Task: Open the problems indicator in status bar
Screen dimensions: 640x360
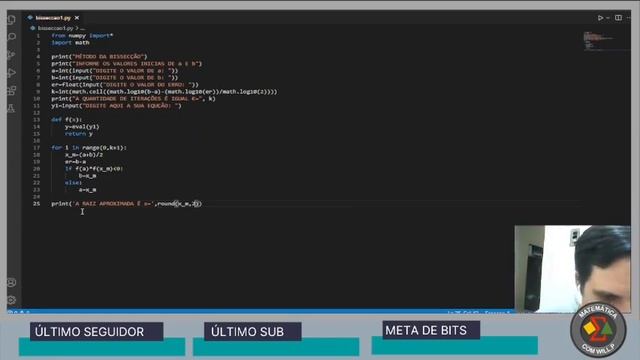Action: (18, 313)
